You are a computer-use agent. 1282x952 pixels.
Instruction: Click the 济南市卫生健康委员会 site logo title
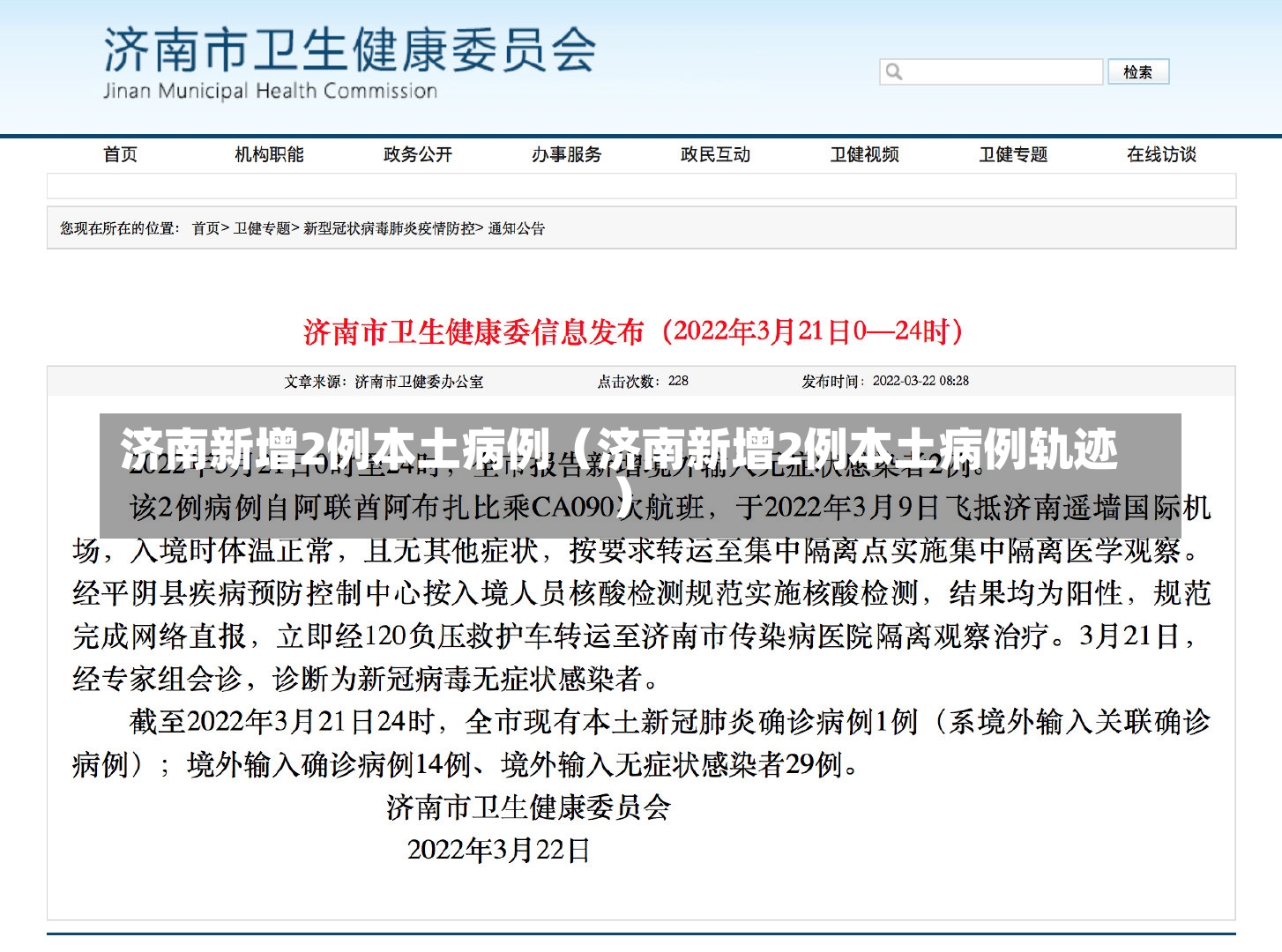click(x=350, y=49)
